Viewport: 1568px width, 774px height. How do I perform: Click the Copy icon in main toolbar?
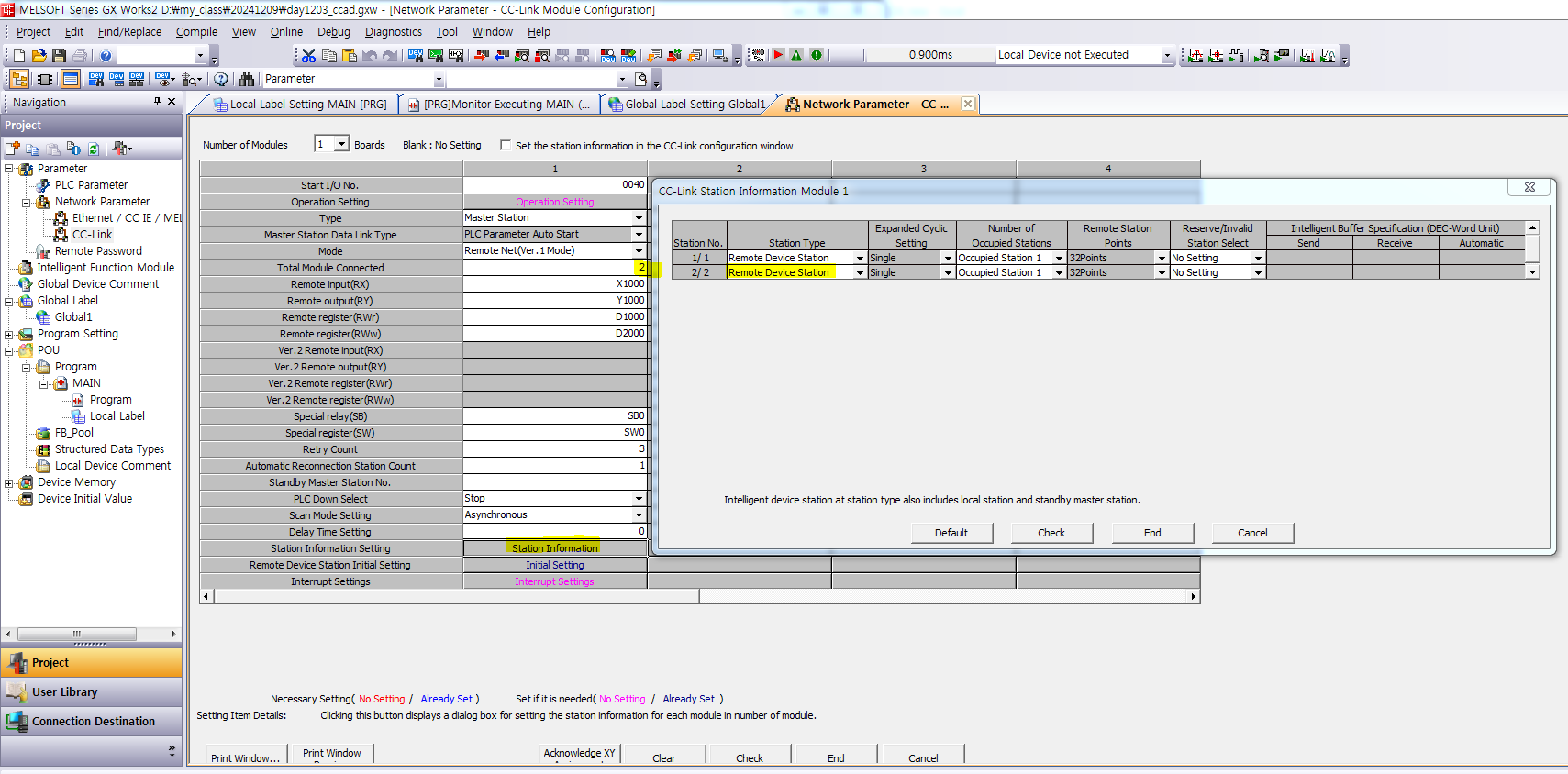[329, 55]
